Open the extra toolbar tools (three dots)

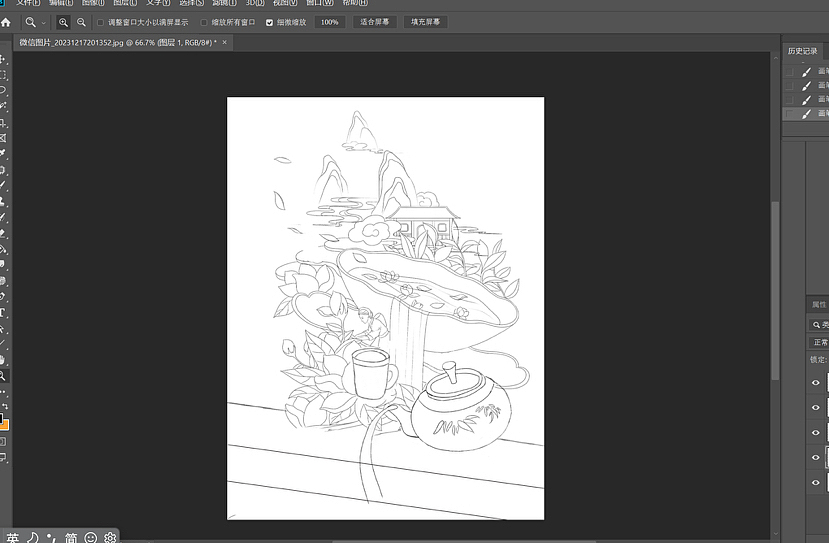(x=3, y=392)
